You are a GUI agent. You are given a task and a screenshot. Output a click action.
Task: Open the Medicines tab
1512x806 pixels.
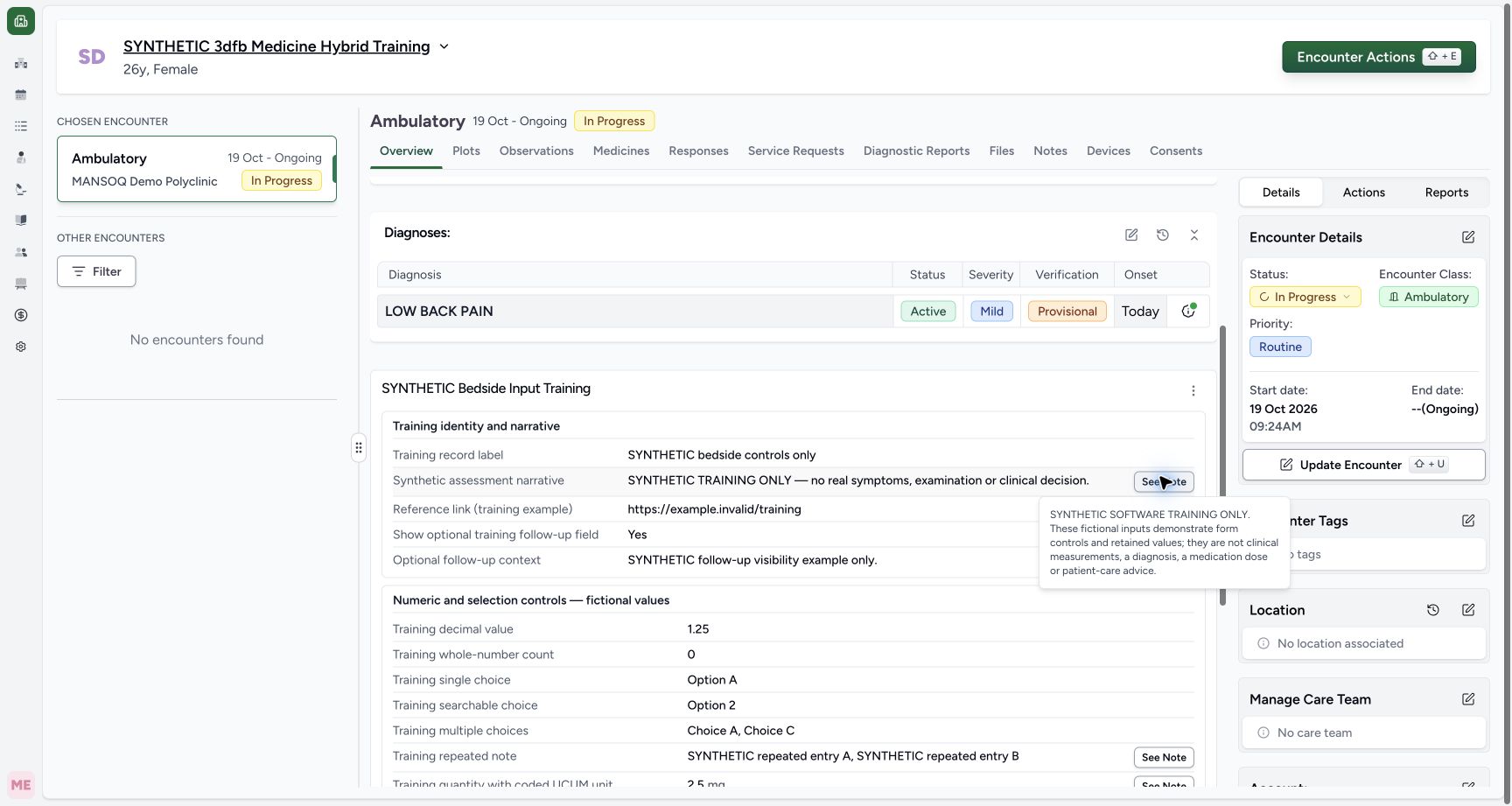pos(621,151)
